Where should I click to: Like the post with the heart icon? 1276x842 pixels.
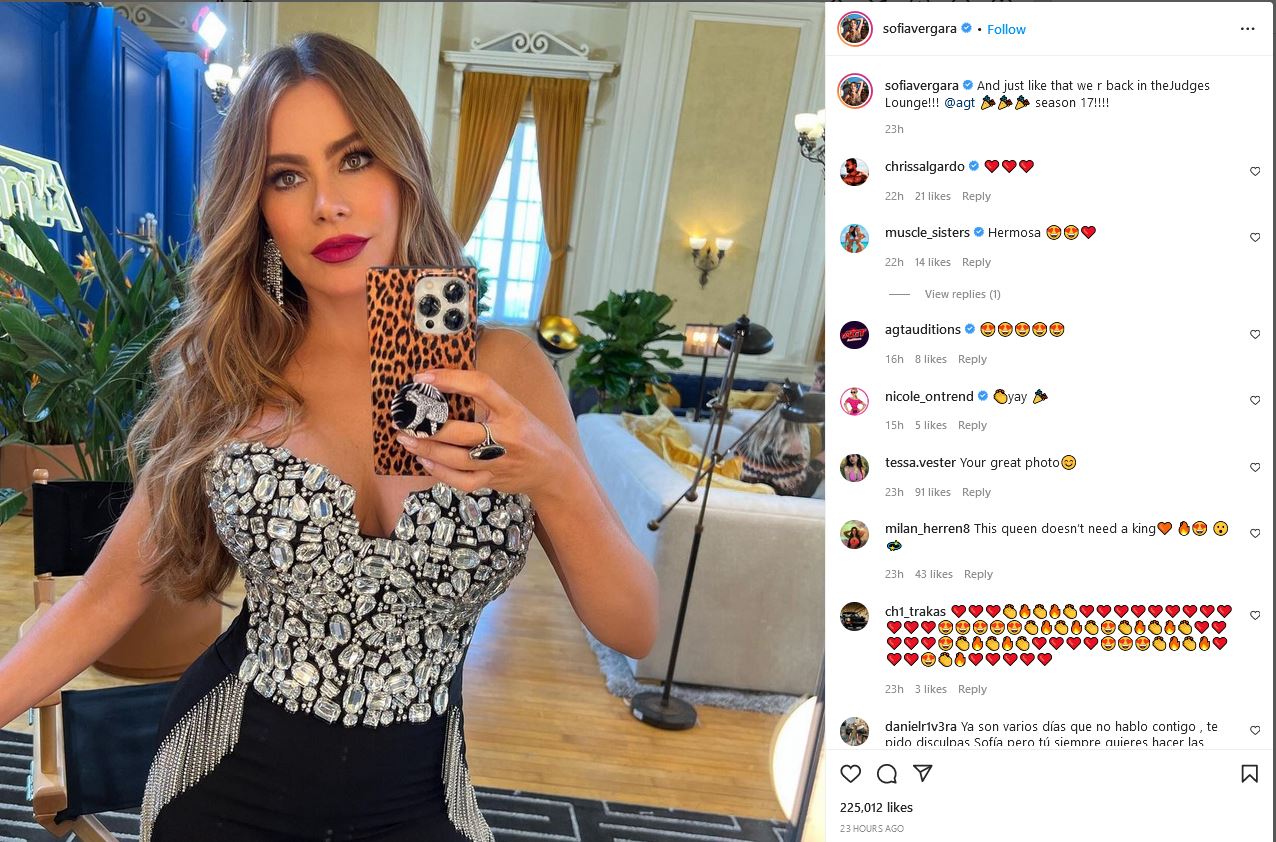(x=850, y=774)
